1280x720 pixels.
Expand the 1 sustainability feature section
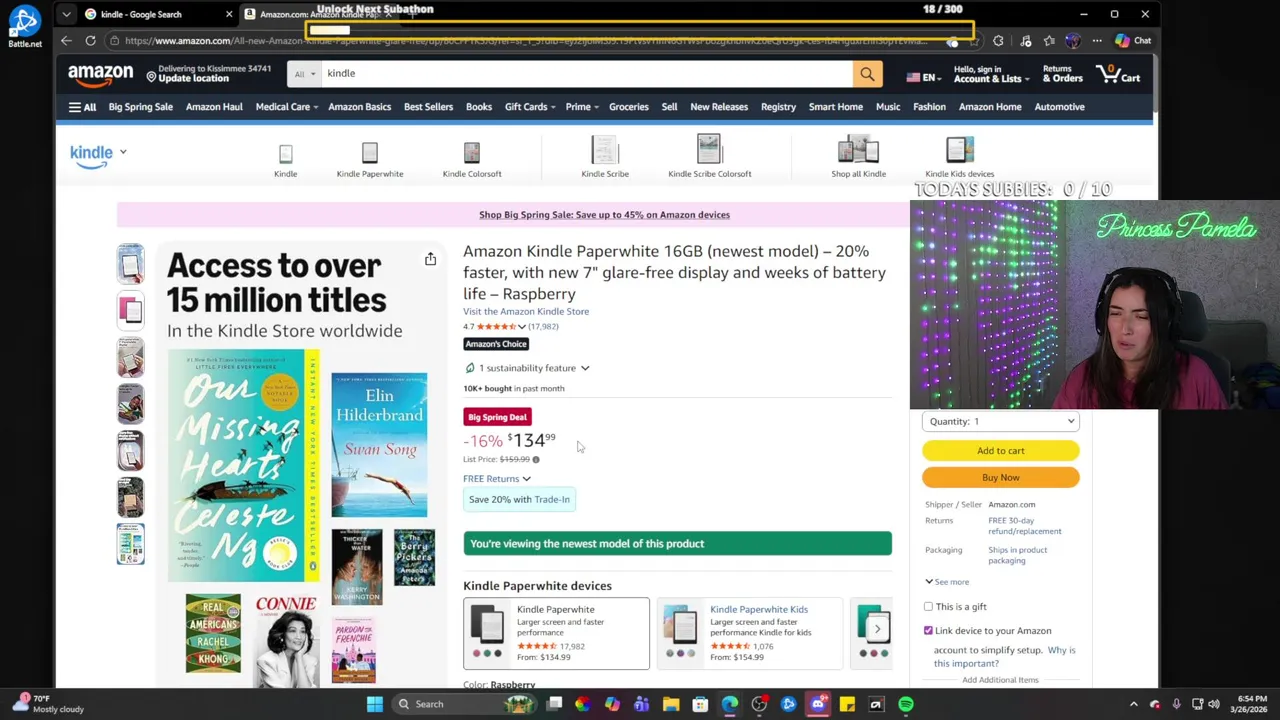527,368
